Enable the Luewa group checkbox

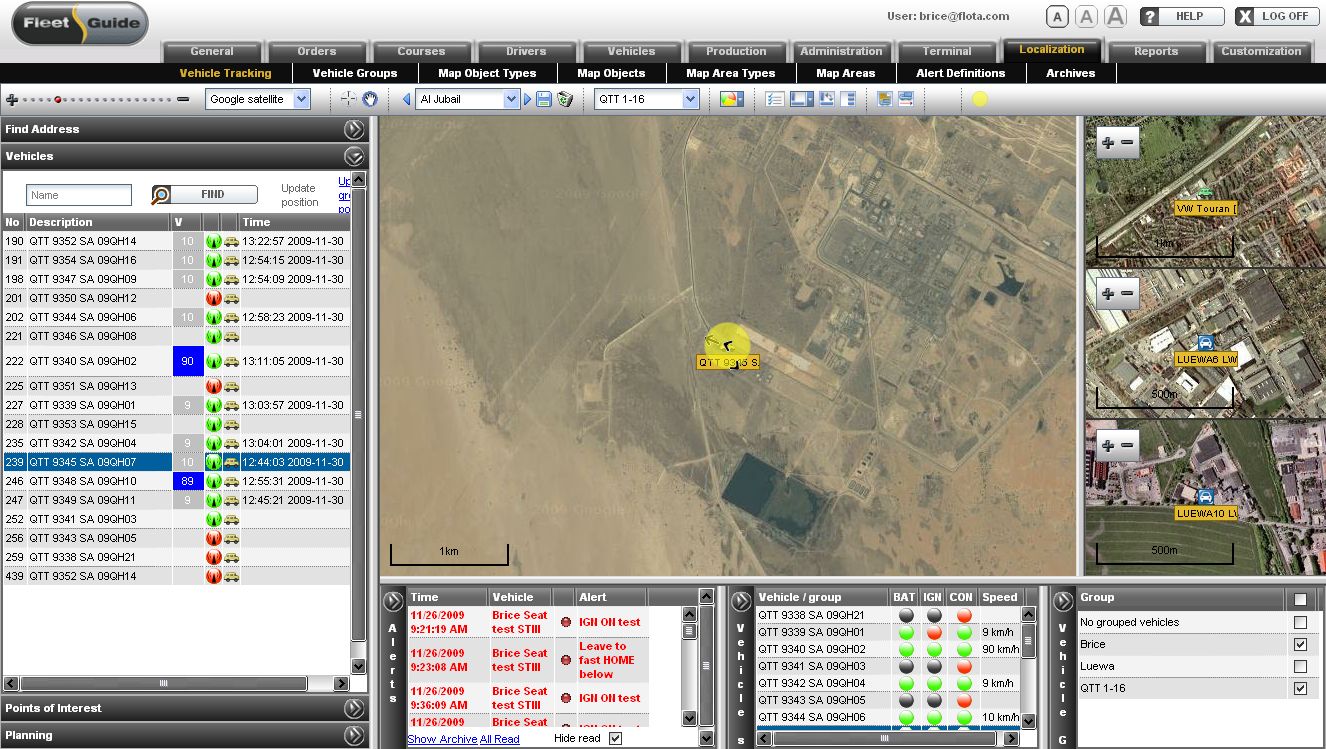coord(1300,666)
